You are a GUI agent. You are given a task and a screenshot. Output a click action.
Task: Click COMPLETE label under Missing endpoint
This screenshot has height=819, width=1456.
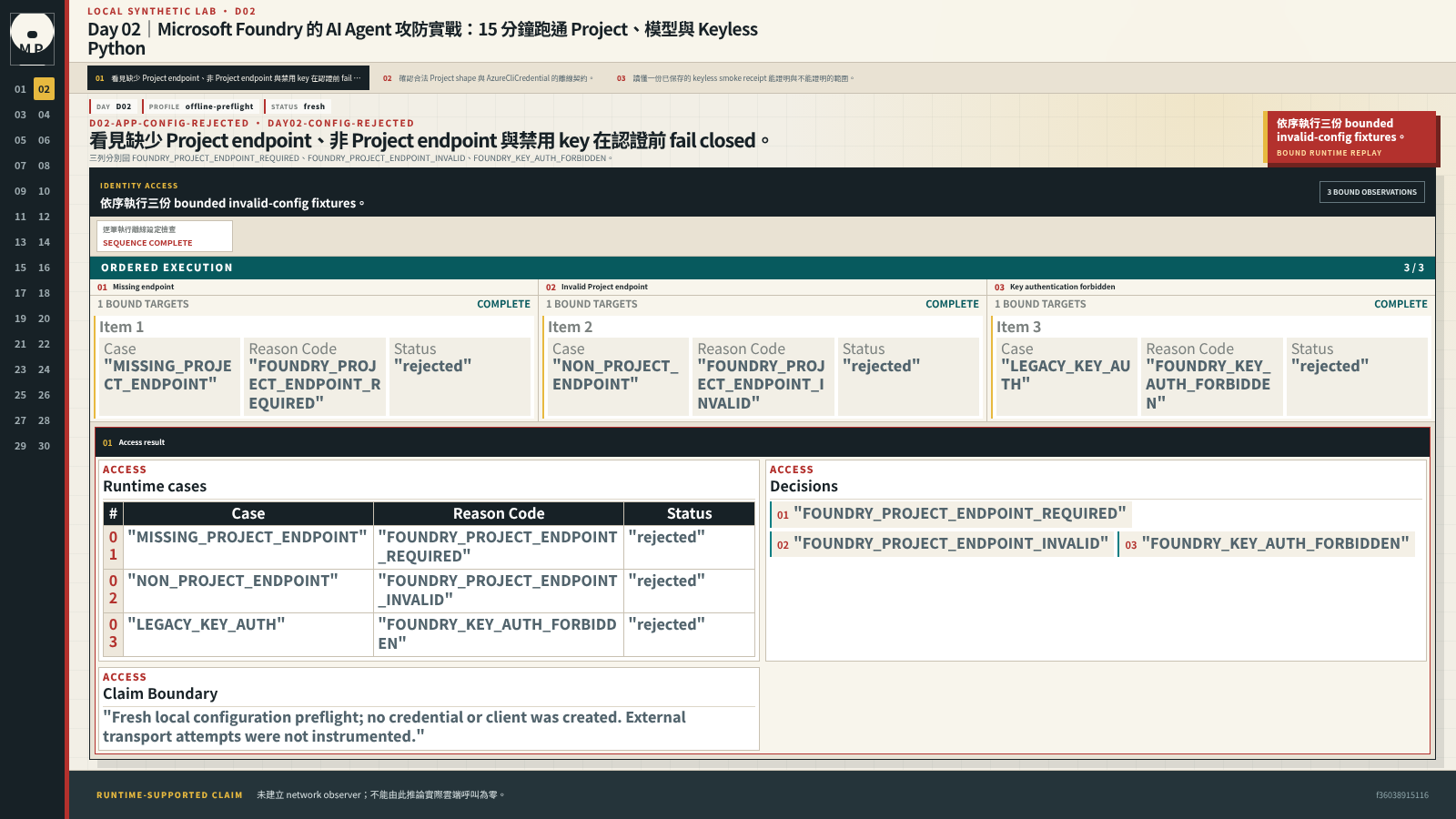[503, 304]
